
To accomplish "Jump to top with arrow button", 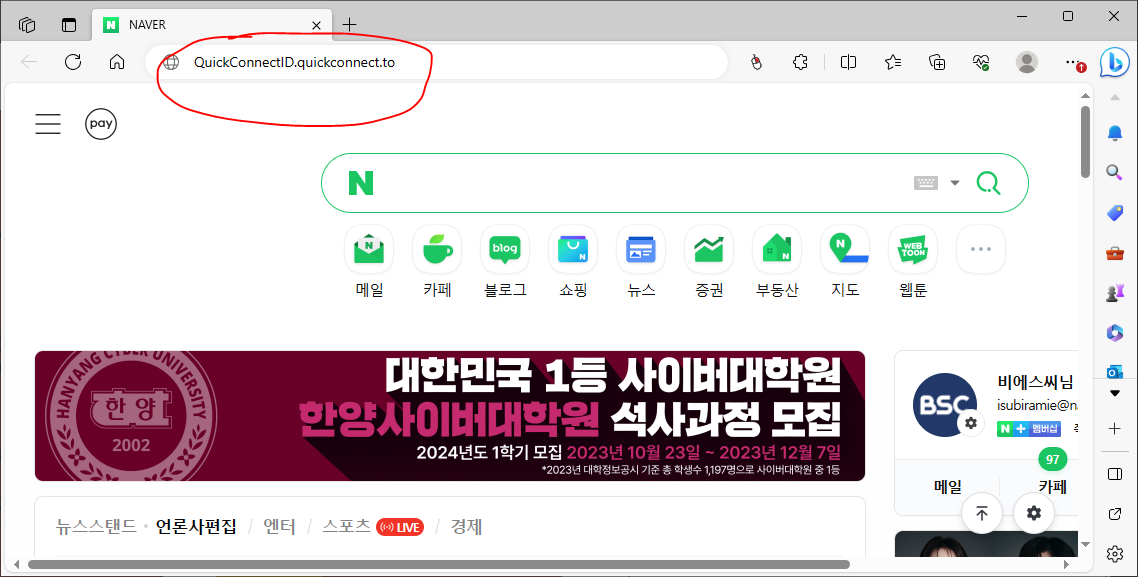I will click(982, 513).
